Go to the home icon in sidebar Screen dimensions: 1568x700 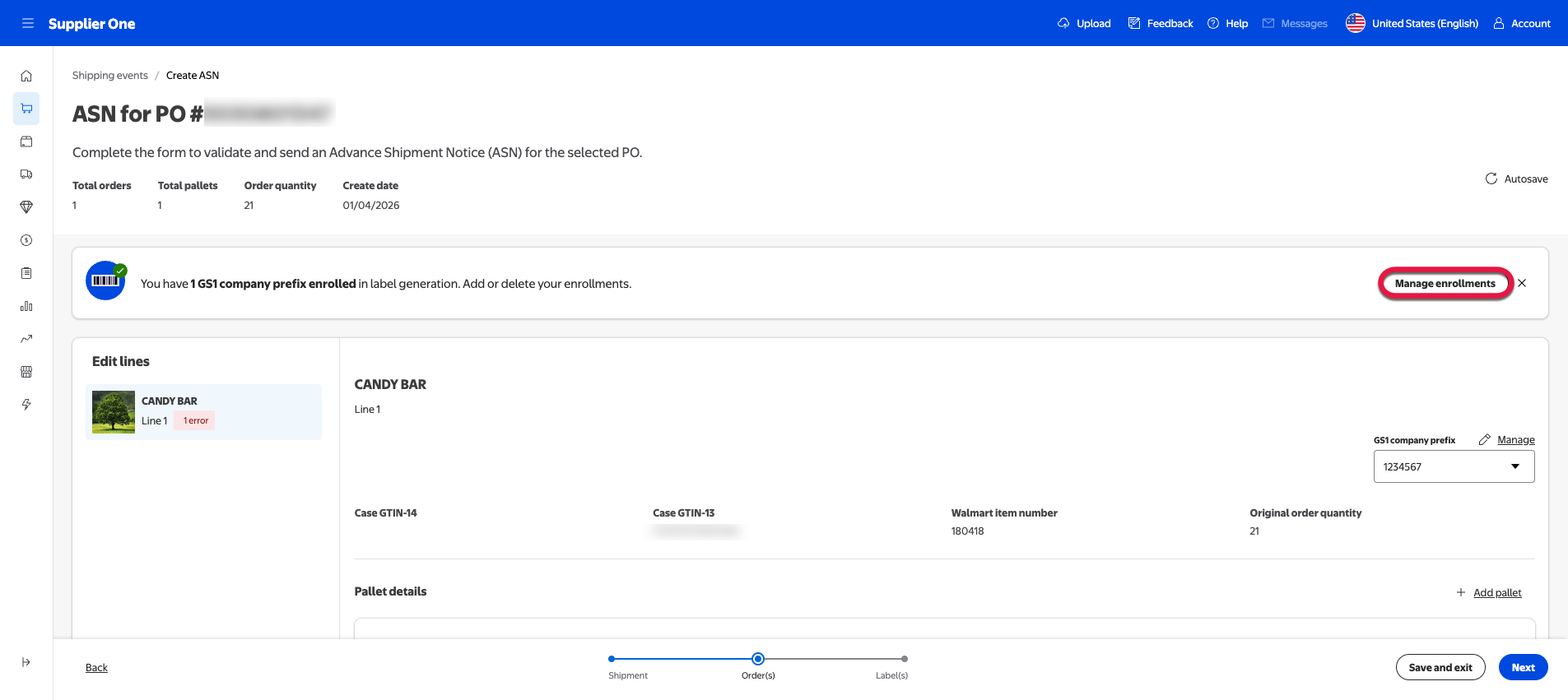(26, 76)
